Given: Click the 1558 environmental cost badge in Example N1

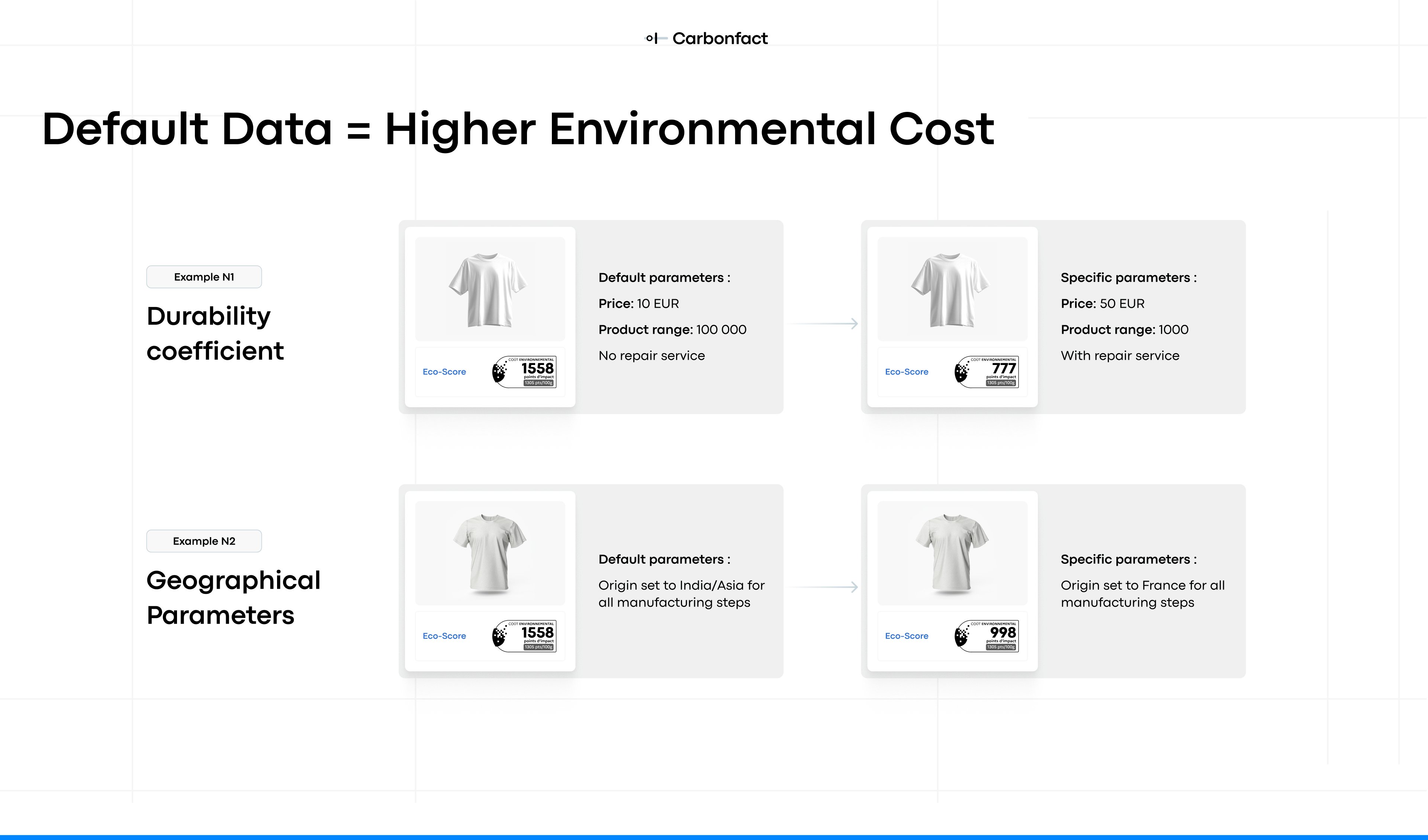Looking at the screenshot, I should (x=524, y=372).
